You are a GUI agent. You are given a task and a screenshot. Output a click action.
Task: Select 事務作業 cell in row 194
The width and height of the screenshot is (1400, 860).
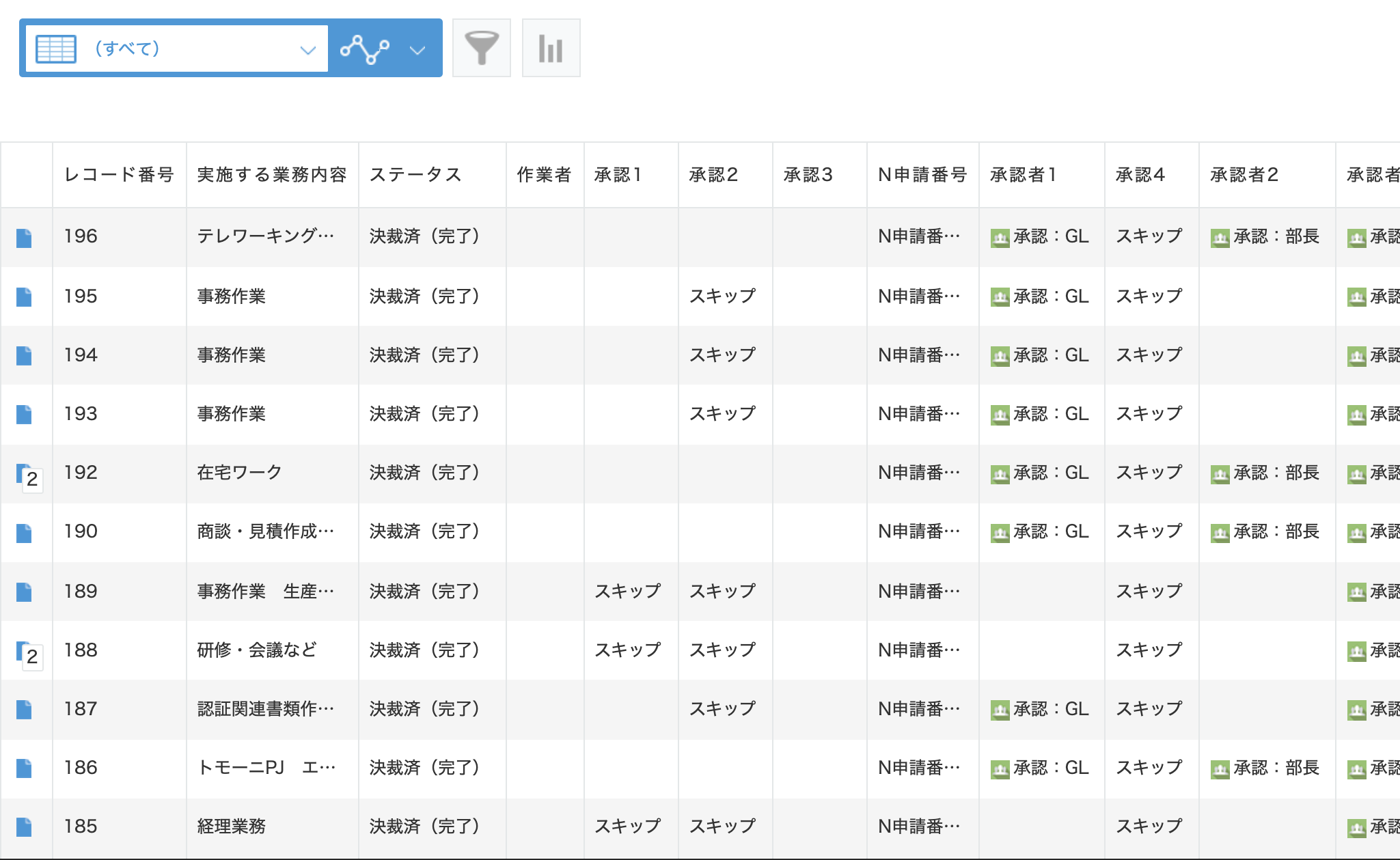[x=273, y=355]
